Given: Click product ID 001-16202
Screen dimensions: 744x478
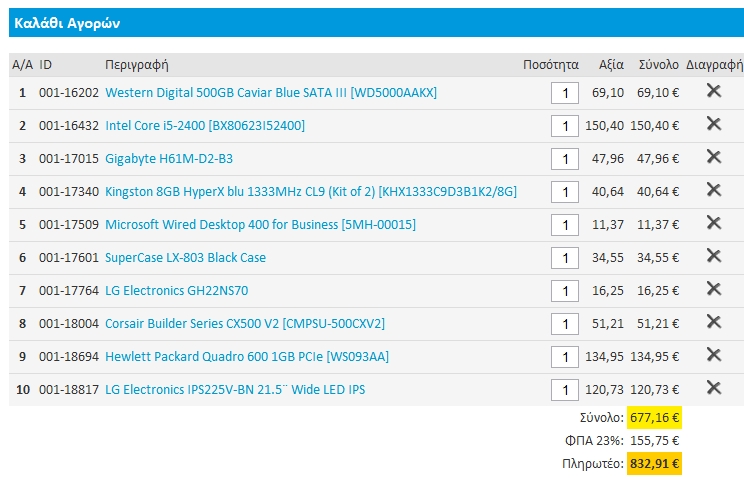Looking at the screenshot, I should pos(69,93).
